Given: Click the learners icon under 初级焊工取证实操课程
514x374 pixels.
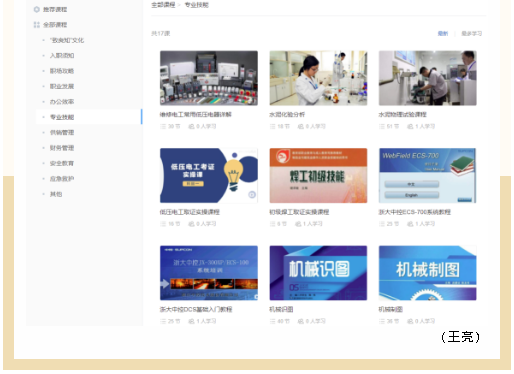Looking at the screenshot, I should (x=298, y=224).
